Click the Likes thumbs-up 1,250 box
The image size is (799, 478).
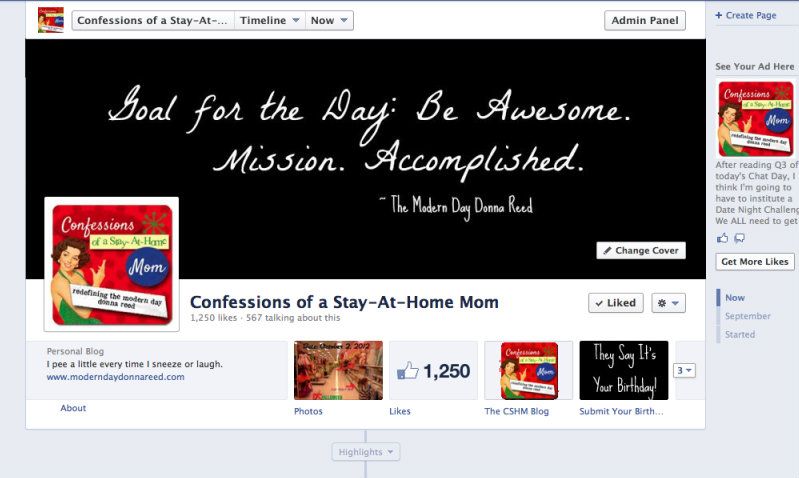tap(433, 370)
